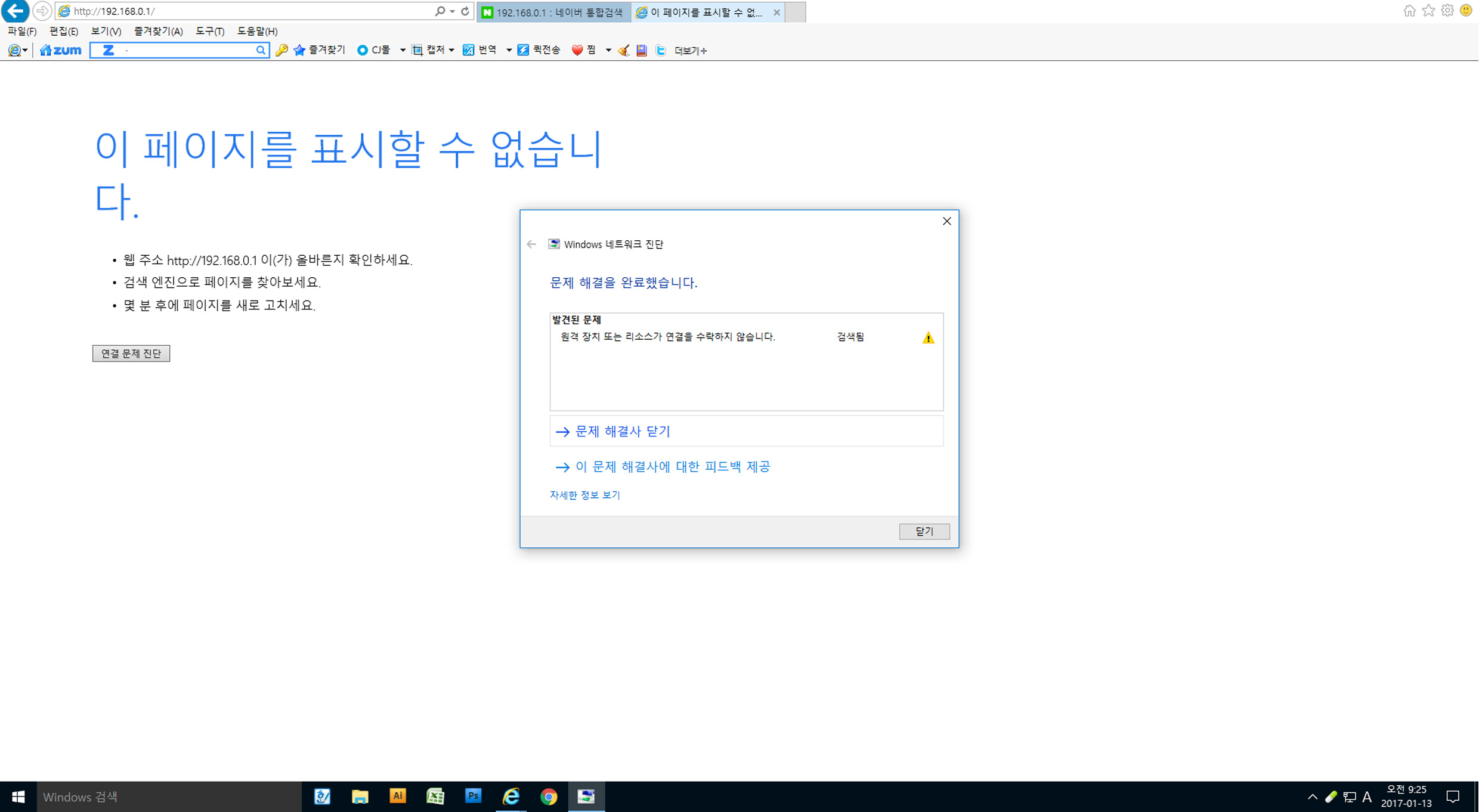This screenshot has height=812, width=1479.
Task: Click the 닫기 button in dialog
Action: [924, 531]
